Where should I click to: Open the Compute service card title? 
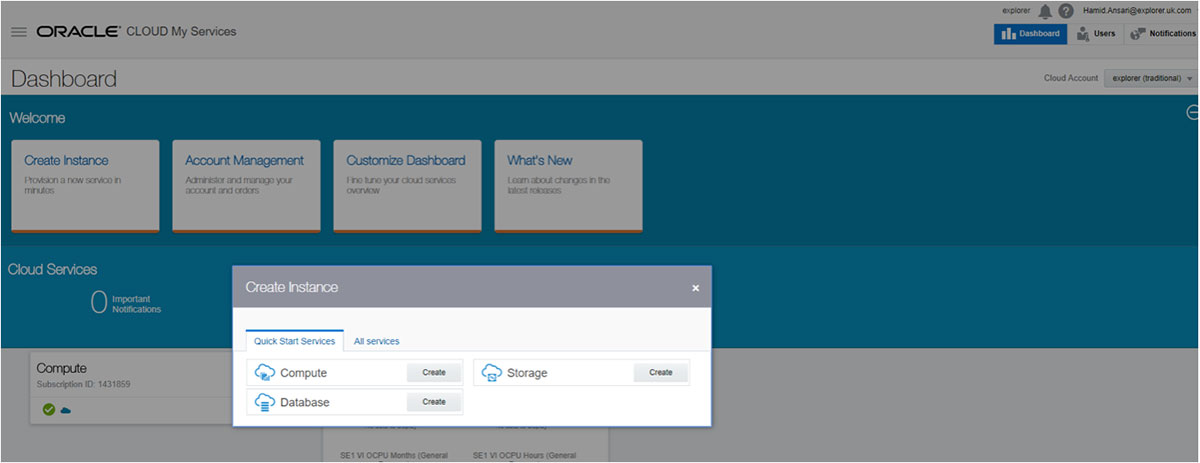62,368
